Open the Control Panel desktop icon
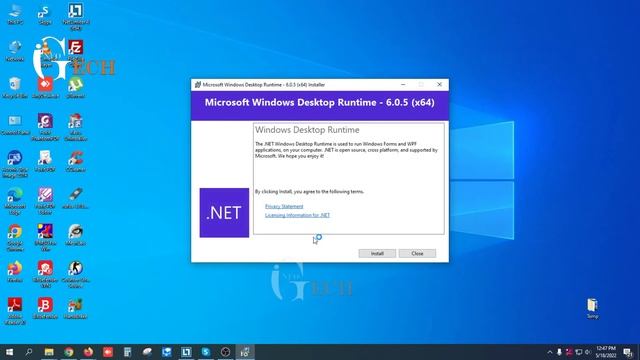The image size is (640, 360). click(x=15, y=125)
